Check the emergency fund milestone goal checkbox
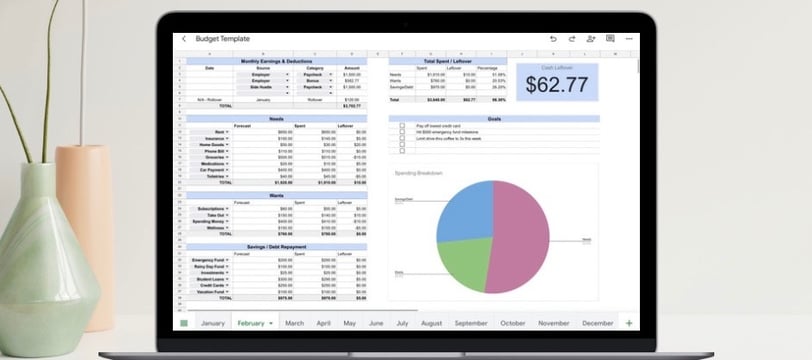The image size is (812, 360). click(x=402, y=132)
